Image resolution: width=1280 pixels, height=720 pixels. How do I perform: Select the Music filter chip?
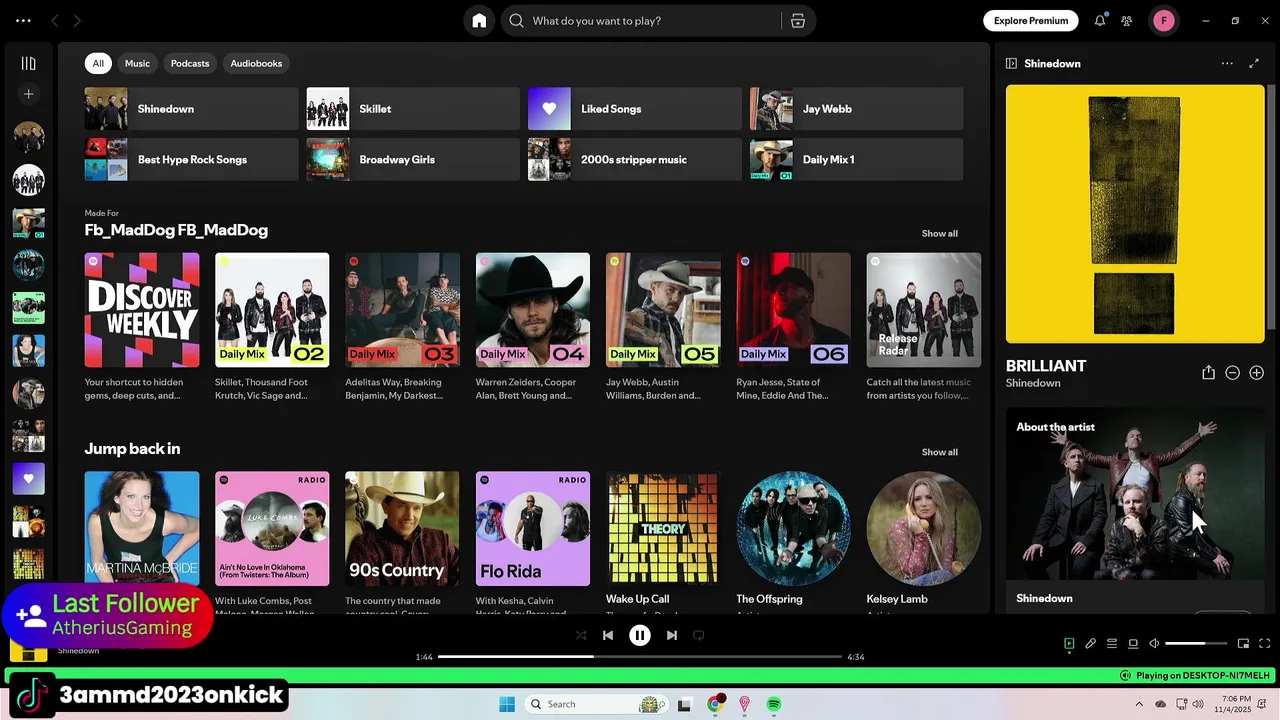[137, 63]
